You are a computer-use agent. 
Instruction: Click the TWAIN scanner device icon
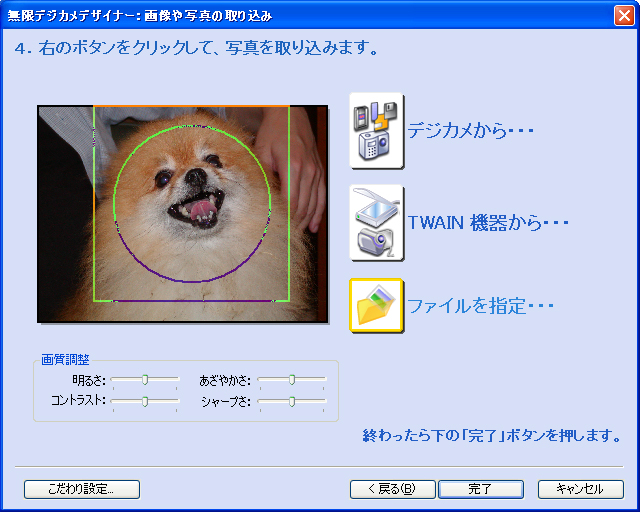(376, 223)
